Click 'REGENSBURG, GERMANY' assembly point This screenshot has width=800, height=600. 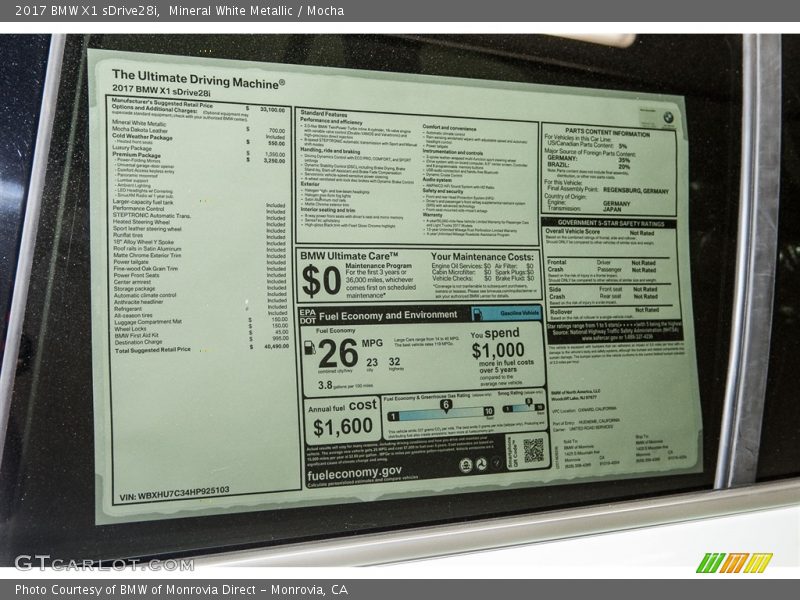tap(636, 190)
